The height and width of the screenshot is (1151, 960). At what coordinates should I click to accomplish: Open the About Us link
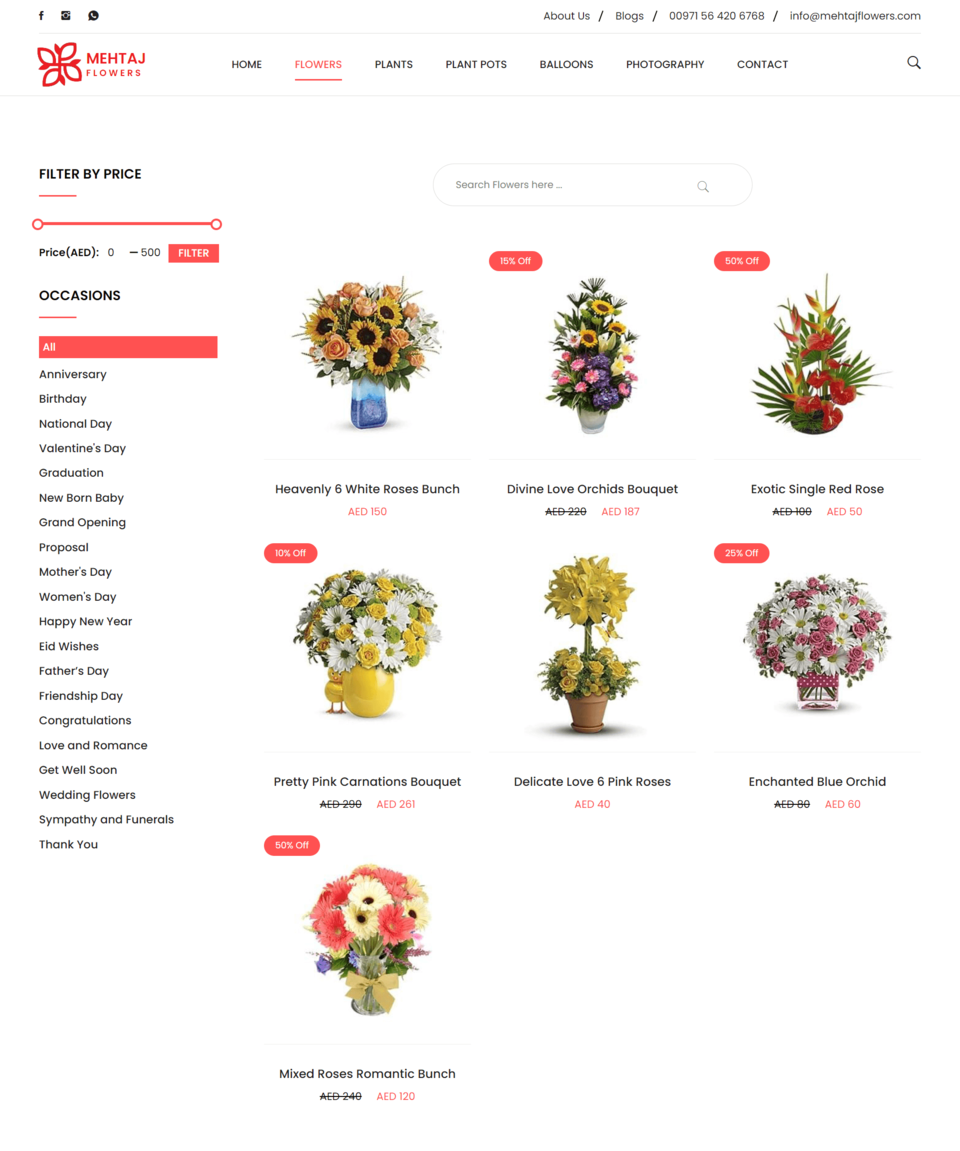coord(567,16)
